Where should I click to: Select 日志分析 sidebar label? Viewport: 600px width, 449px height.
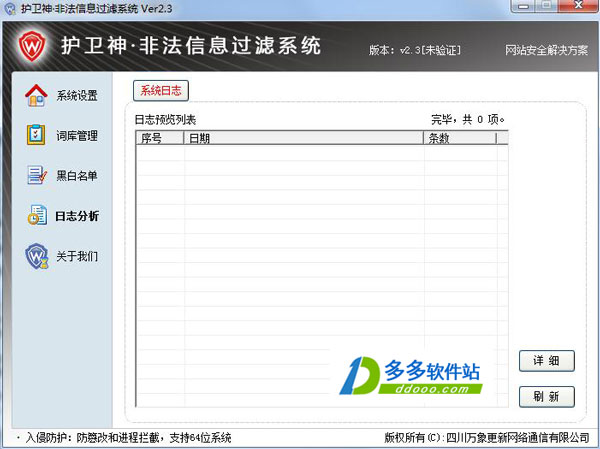[77, 216]
